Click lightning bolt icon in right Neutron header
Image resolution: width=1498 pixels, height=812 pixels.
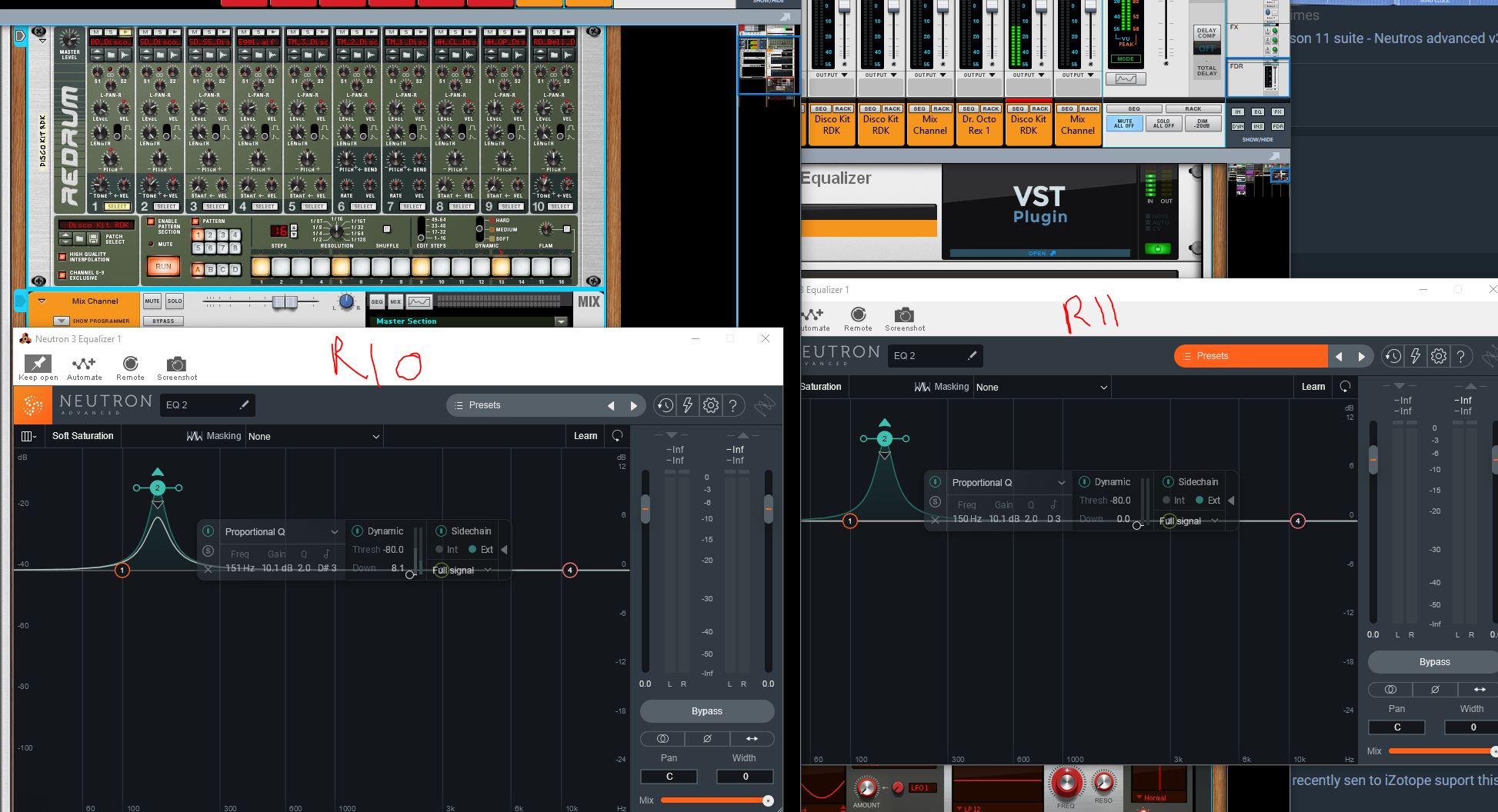(1415, 356)
